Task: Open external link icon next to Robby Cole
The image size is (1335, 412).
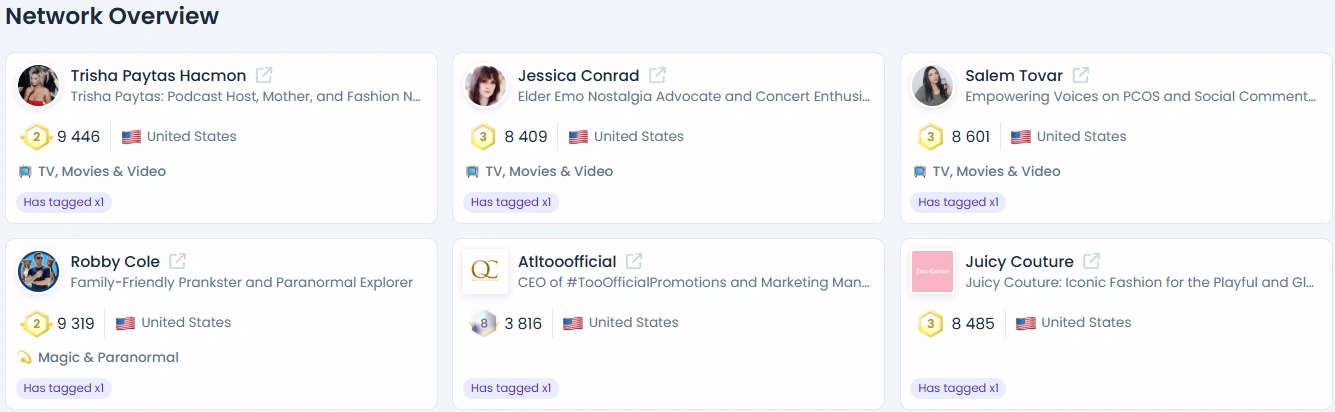Action: pyautogui.click(x=177, y=261)
